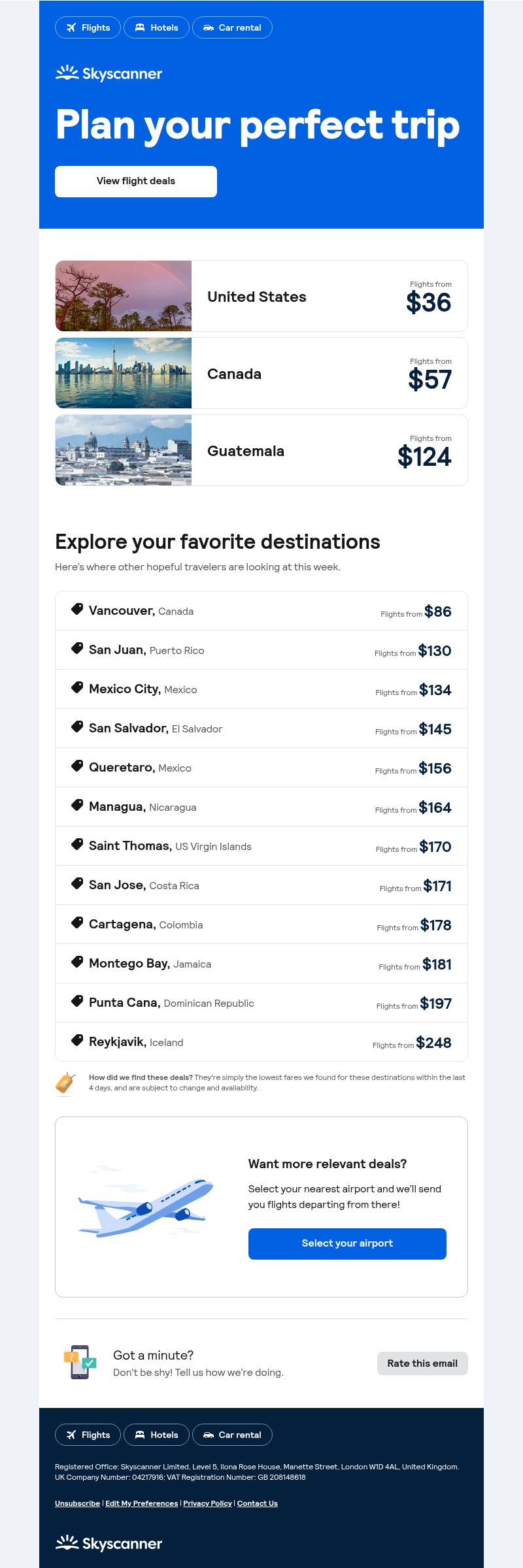Viewport: 523px width, 1568px height.
Task: Click the Skyscanner logo in the header
Action: (109, 73)
